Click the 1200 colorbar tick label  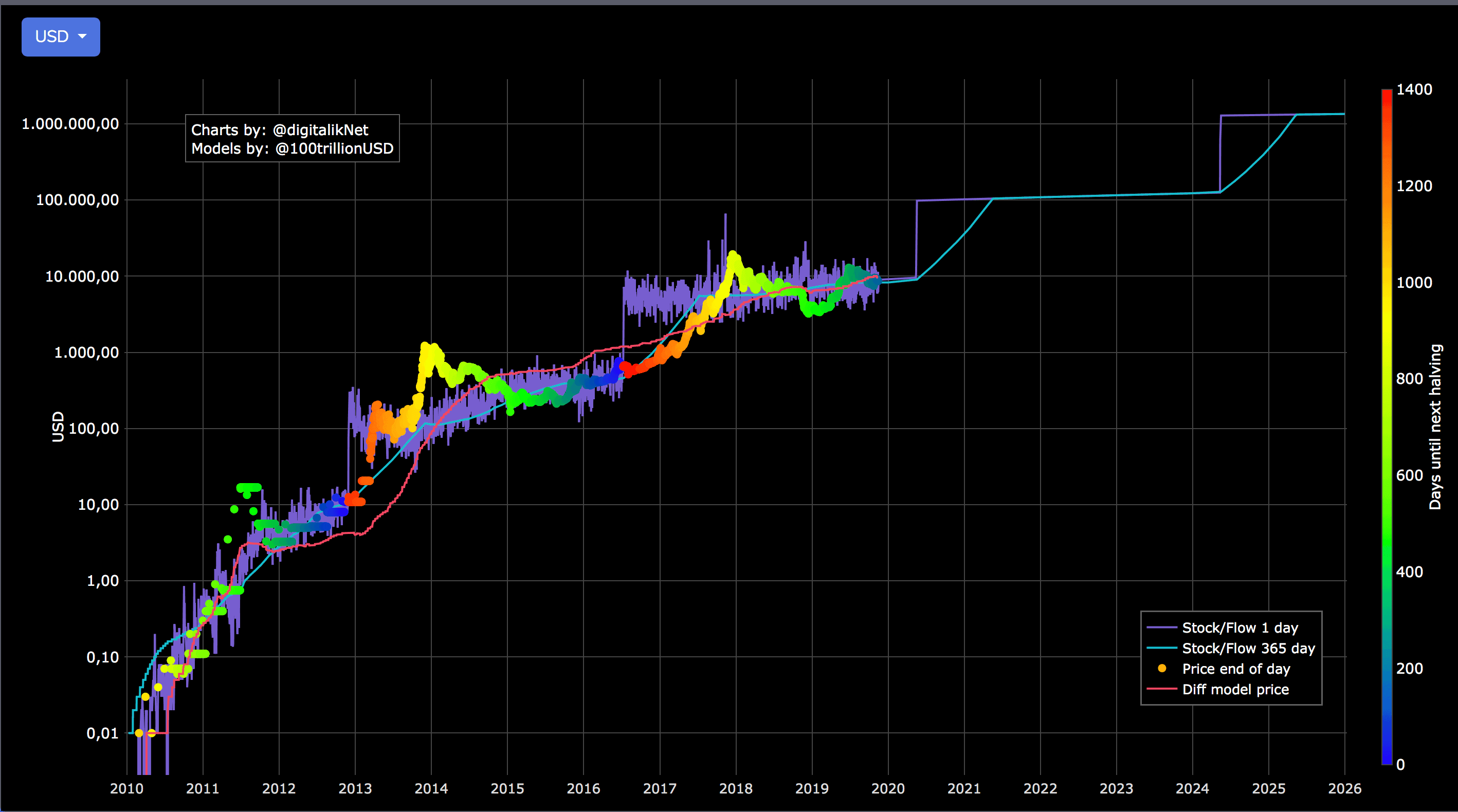pyautogui.click(x=1414, y=186)
